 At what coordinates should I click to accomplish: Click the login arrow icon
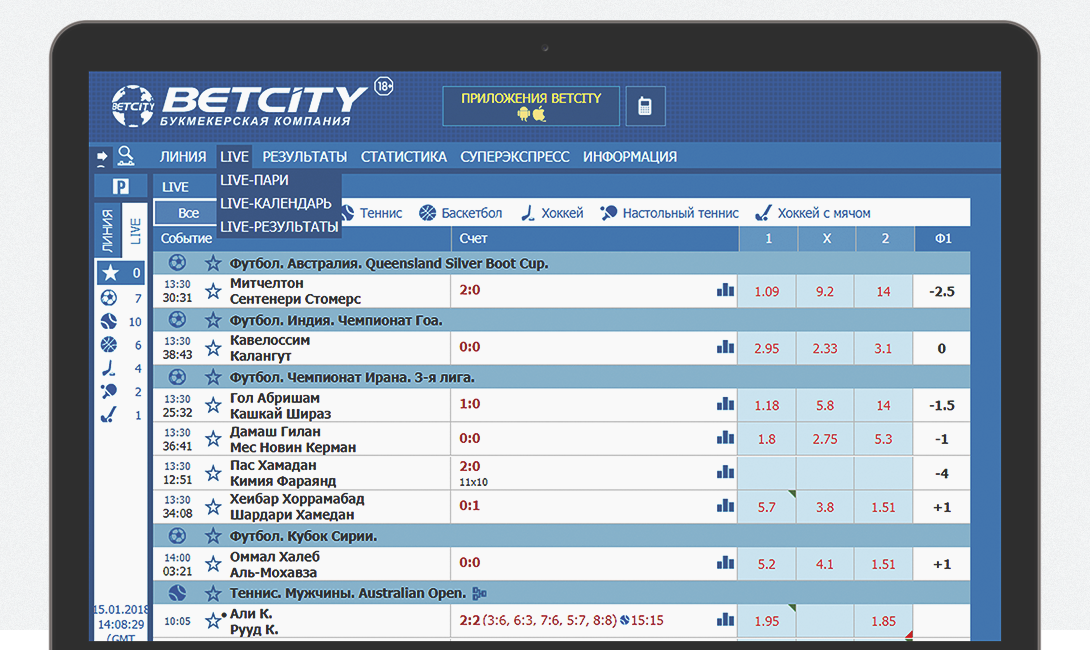[101, 157]
